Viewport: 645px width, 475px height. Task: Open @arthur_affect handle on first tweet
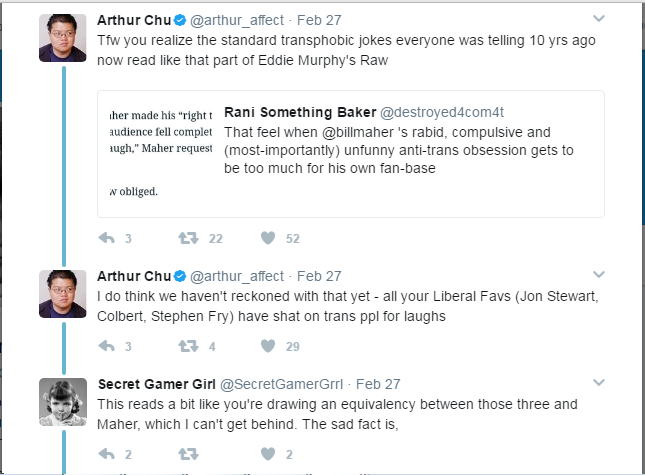tap(237, 20)
